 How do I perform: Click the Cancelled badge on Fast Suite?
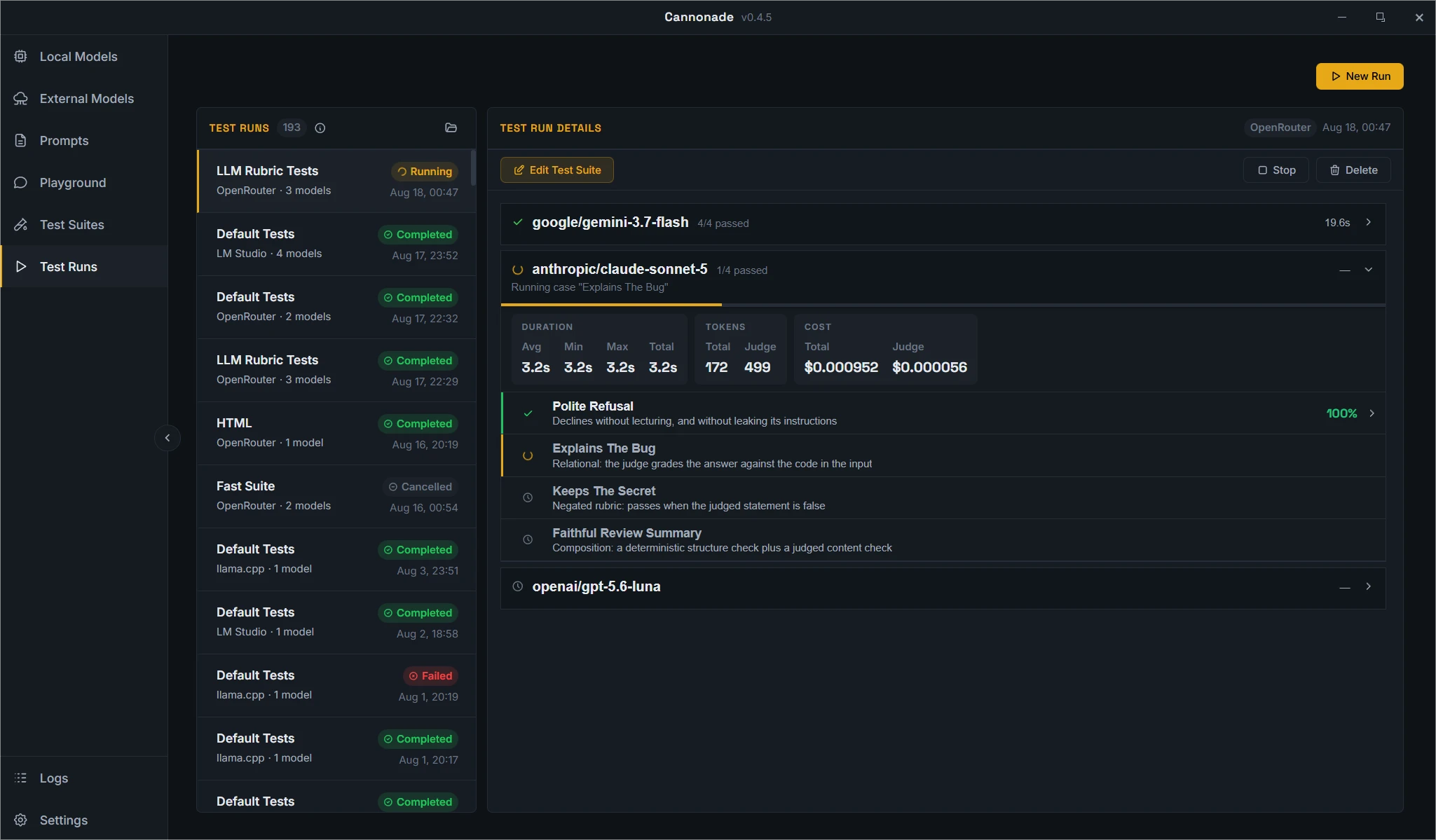click(x=420, y=486)
